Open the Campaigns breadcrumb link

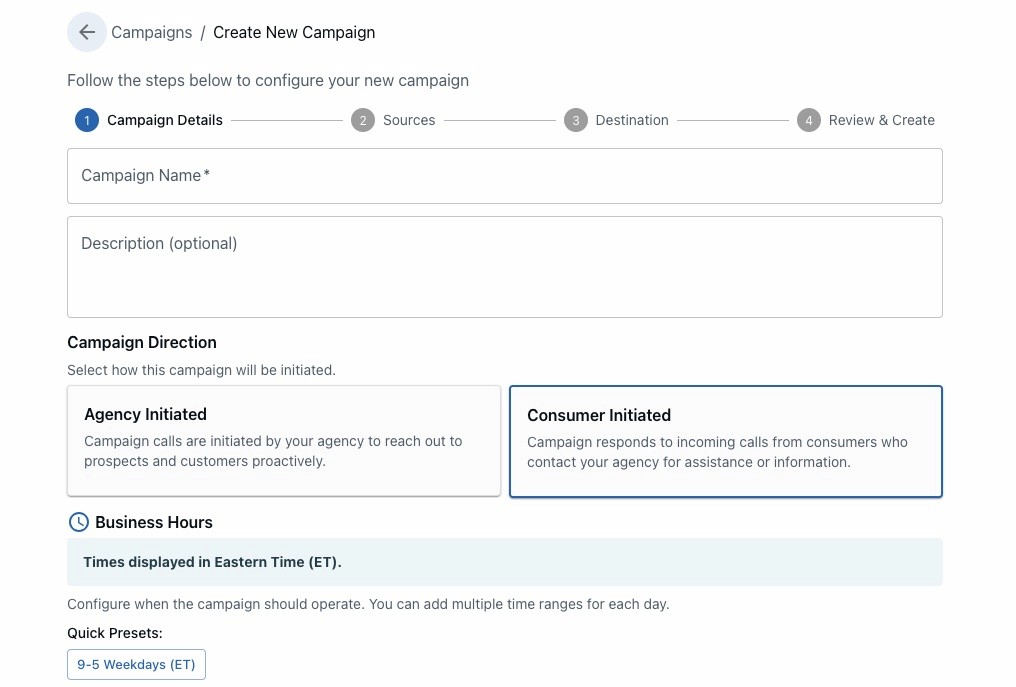[x=152, y=32]
